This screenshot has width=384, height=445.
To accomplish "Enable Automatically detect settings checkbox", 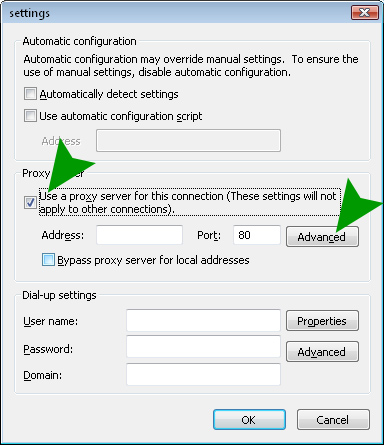I will pos(30,94).
